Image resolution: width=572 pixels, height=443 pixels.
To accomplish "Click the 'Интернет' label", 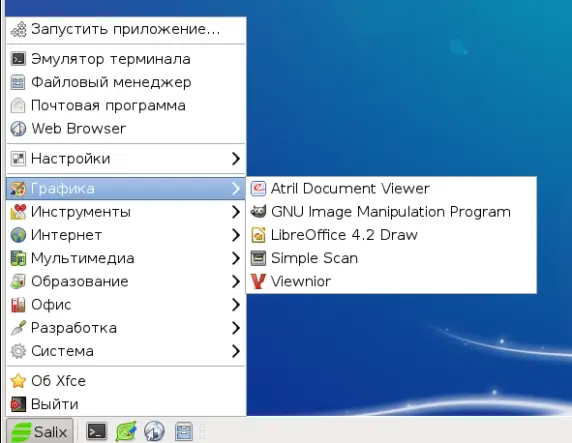I will pyautogui.click(x=66, y=235).
